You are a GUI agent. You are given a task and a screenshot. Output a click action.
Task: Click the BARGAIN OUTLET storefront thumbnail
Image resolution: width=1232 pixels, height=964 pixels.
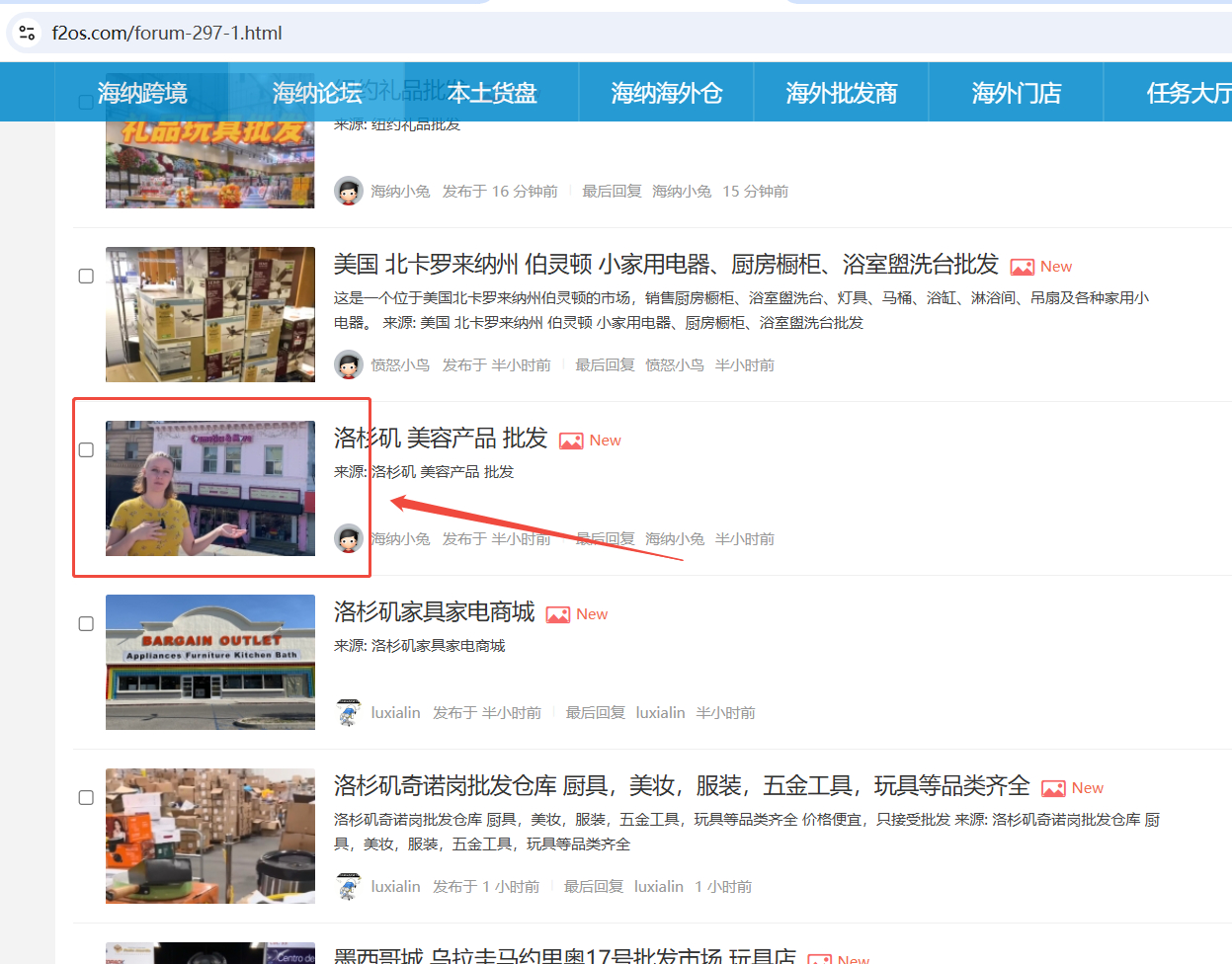tap(209, 662)
